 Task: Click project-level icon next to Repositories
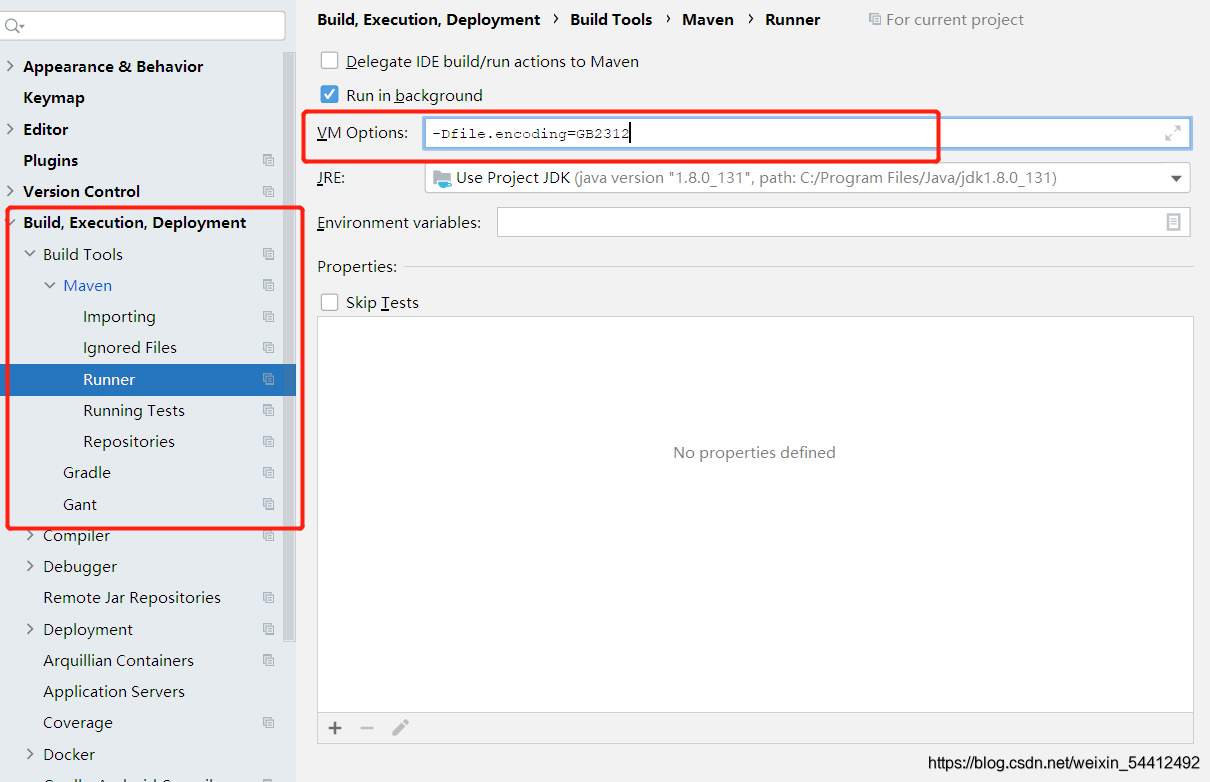click(x=268, y=441)
